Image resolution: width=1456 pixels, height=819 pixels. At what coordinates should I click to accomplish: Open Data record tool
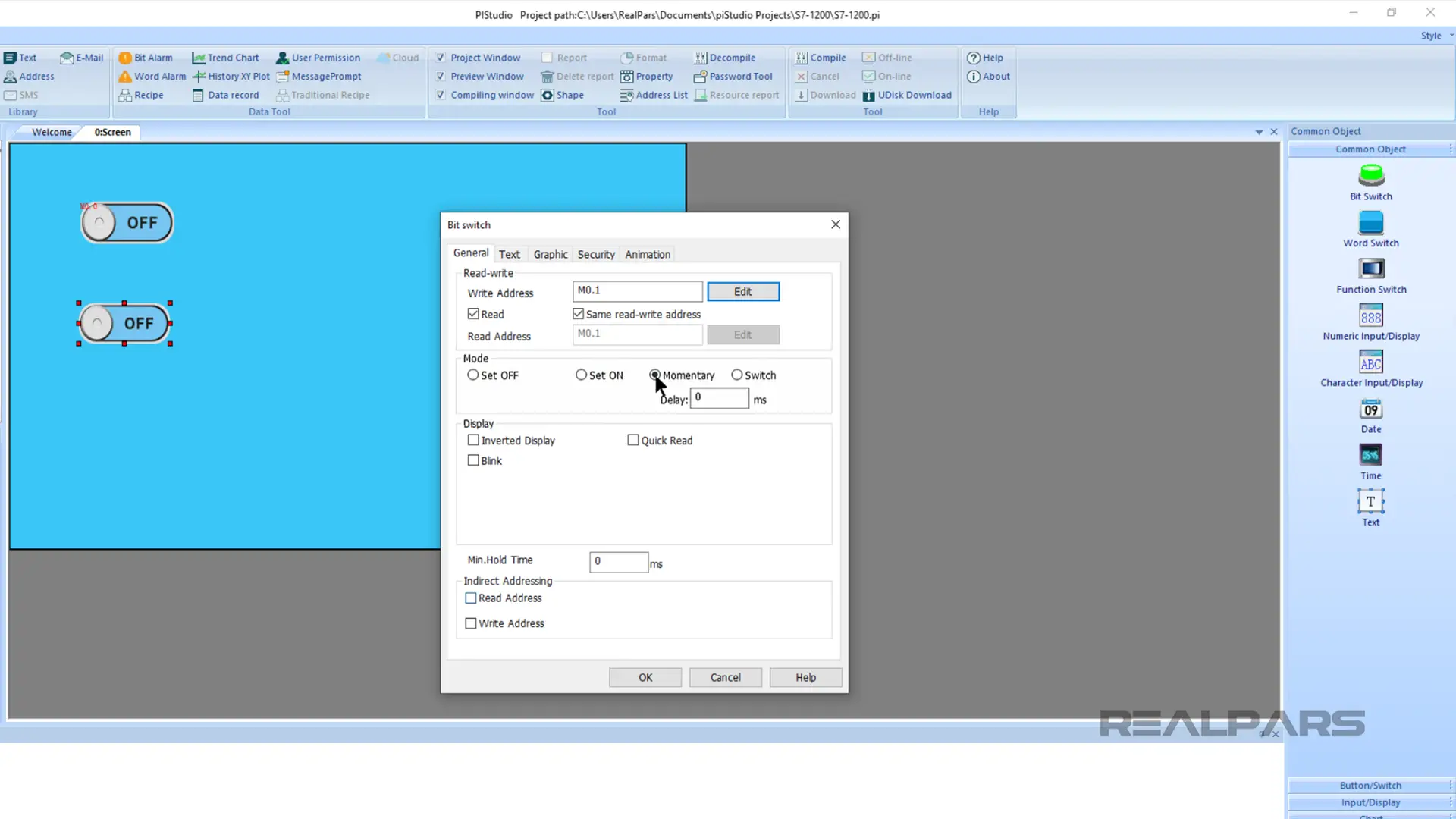[x=225, y=95]
